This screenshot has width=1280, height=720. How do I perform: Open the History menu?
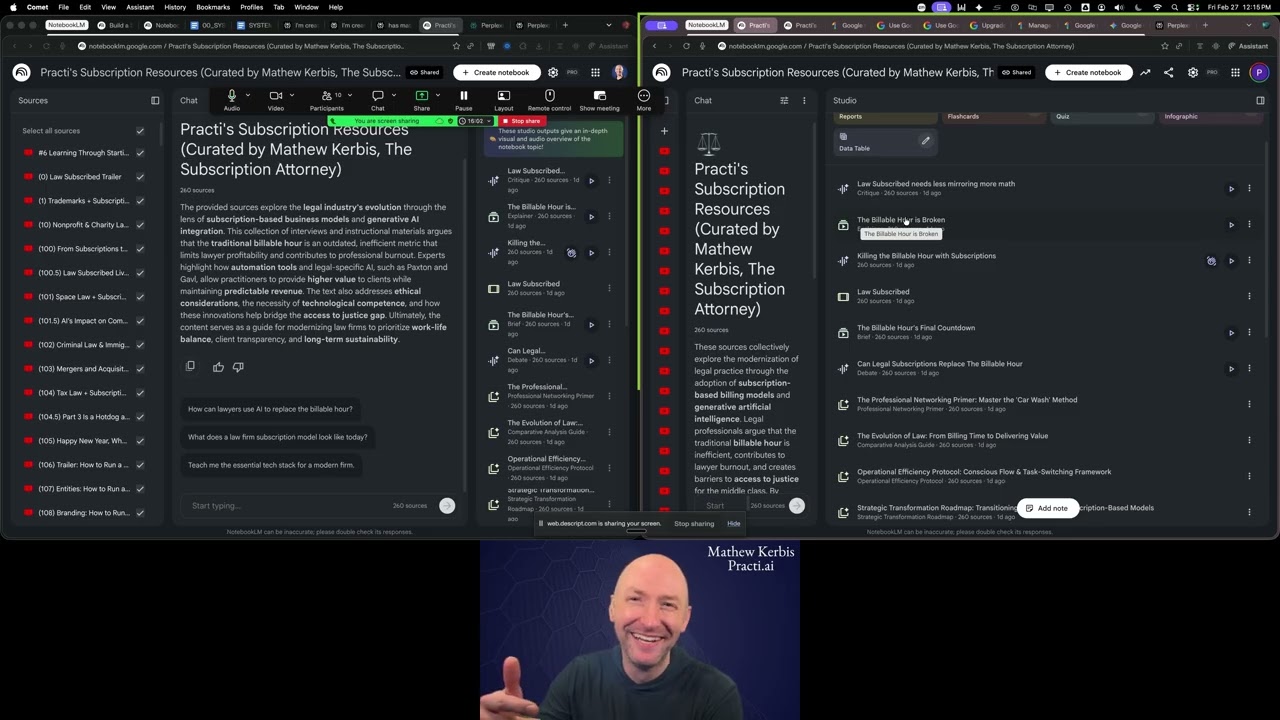[175, 7]
